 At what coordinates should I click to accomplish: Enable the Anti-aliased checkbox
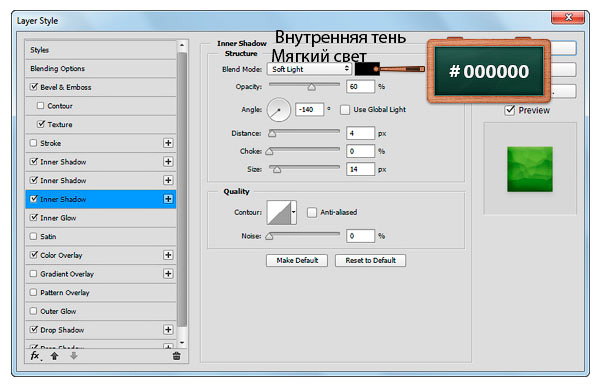(x=312, y=212)
